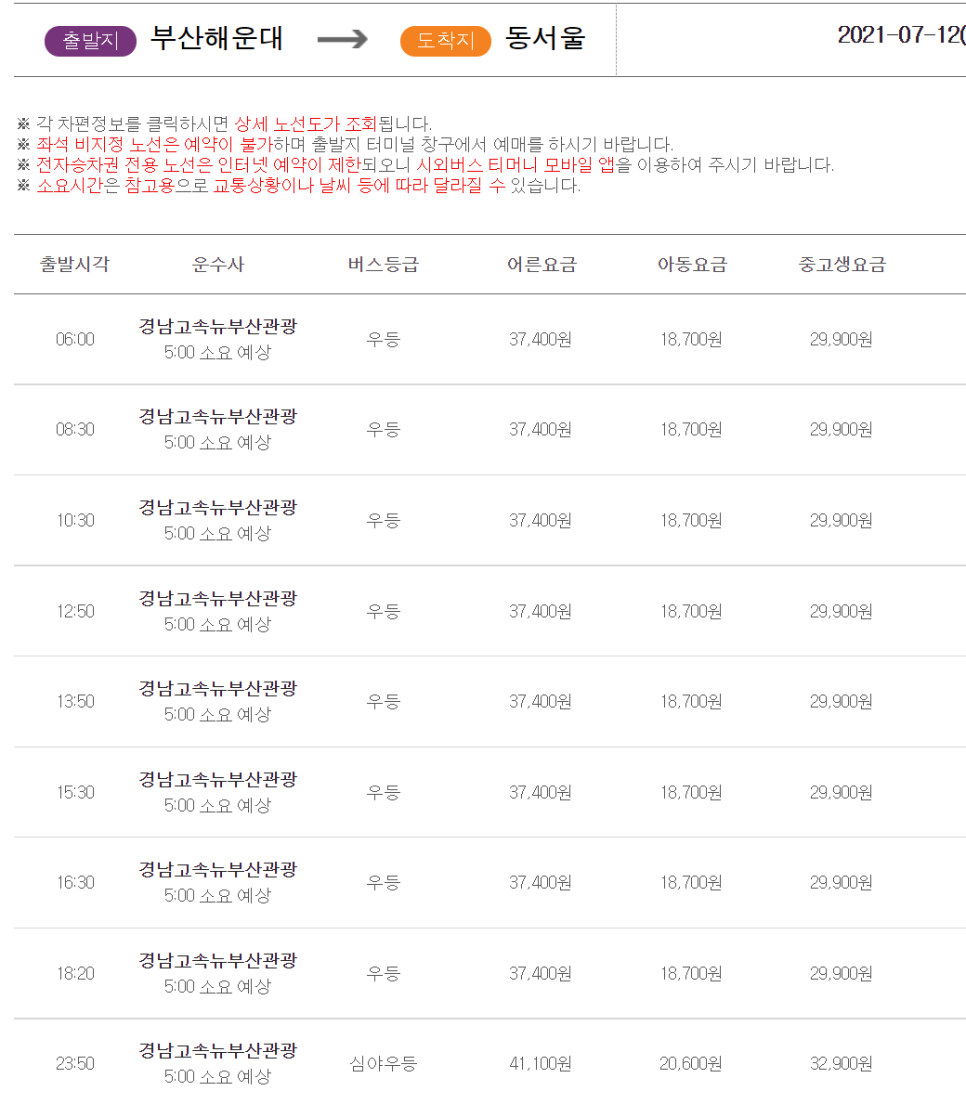Click the 버스등급 column header
Screen dimensions: 966x1104
tap(383, 265)
